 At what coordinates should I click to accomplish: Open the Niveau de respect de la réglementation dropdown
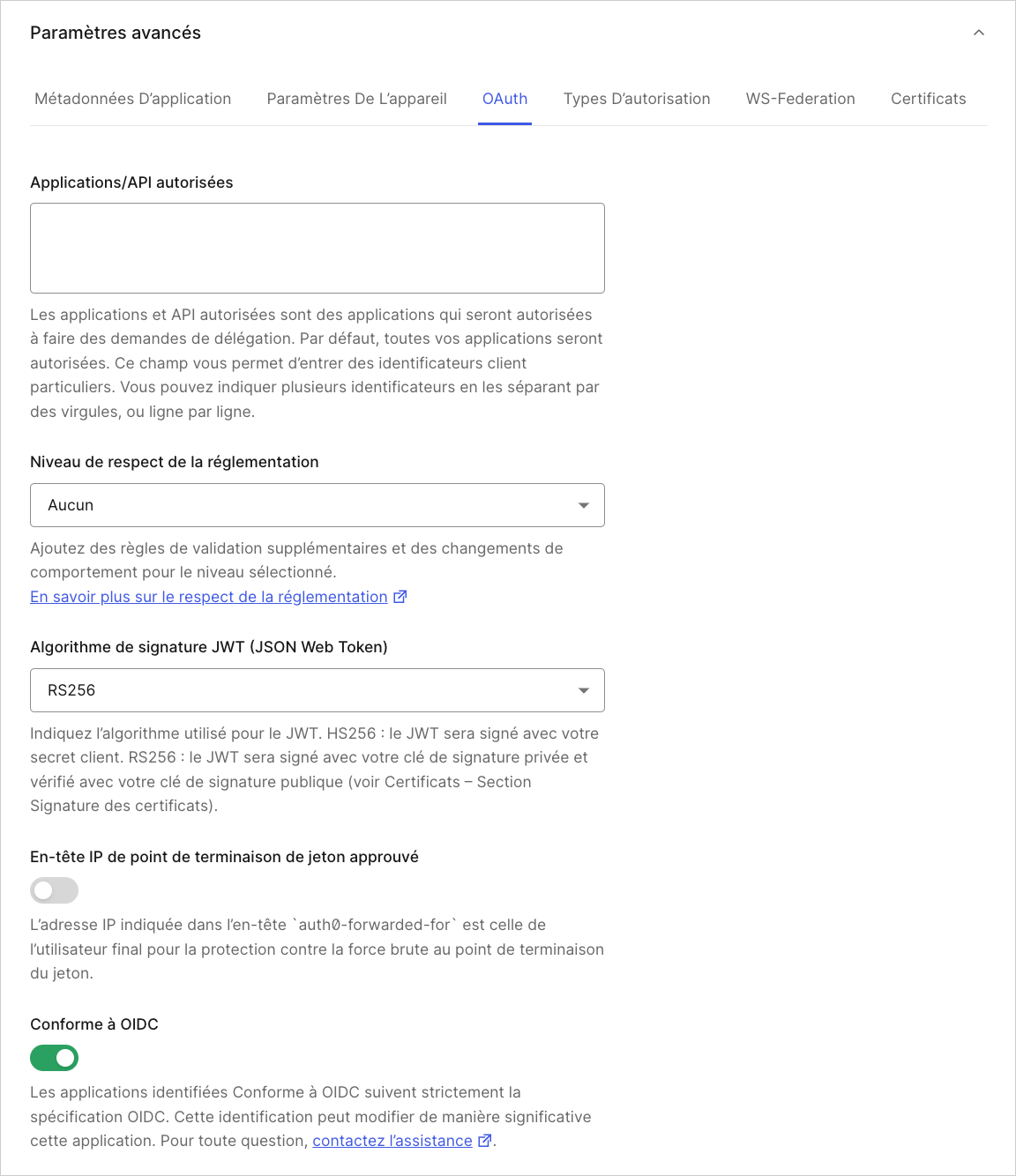tap(317, 505)
